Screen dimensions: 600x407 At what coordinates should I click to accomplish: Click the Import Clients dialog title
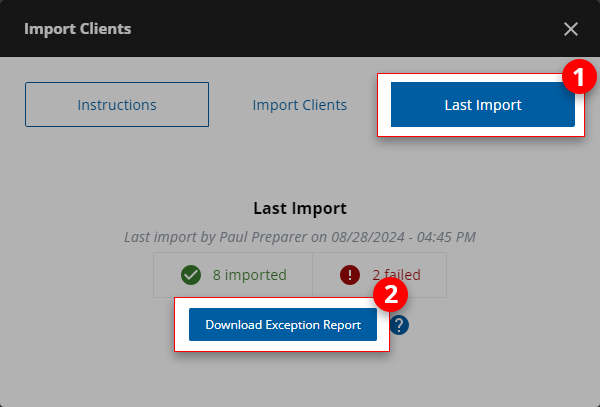tap(77, 29)
